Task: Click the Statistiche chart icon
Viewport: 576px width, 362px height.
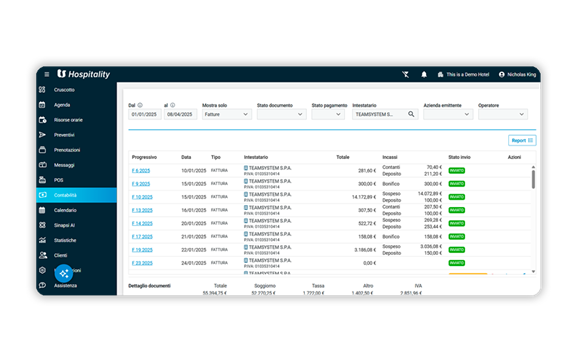Action: coord(43,240)
